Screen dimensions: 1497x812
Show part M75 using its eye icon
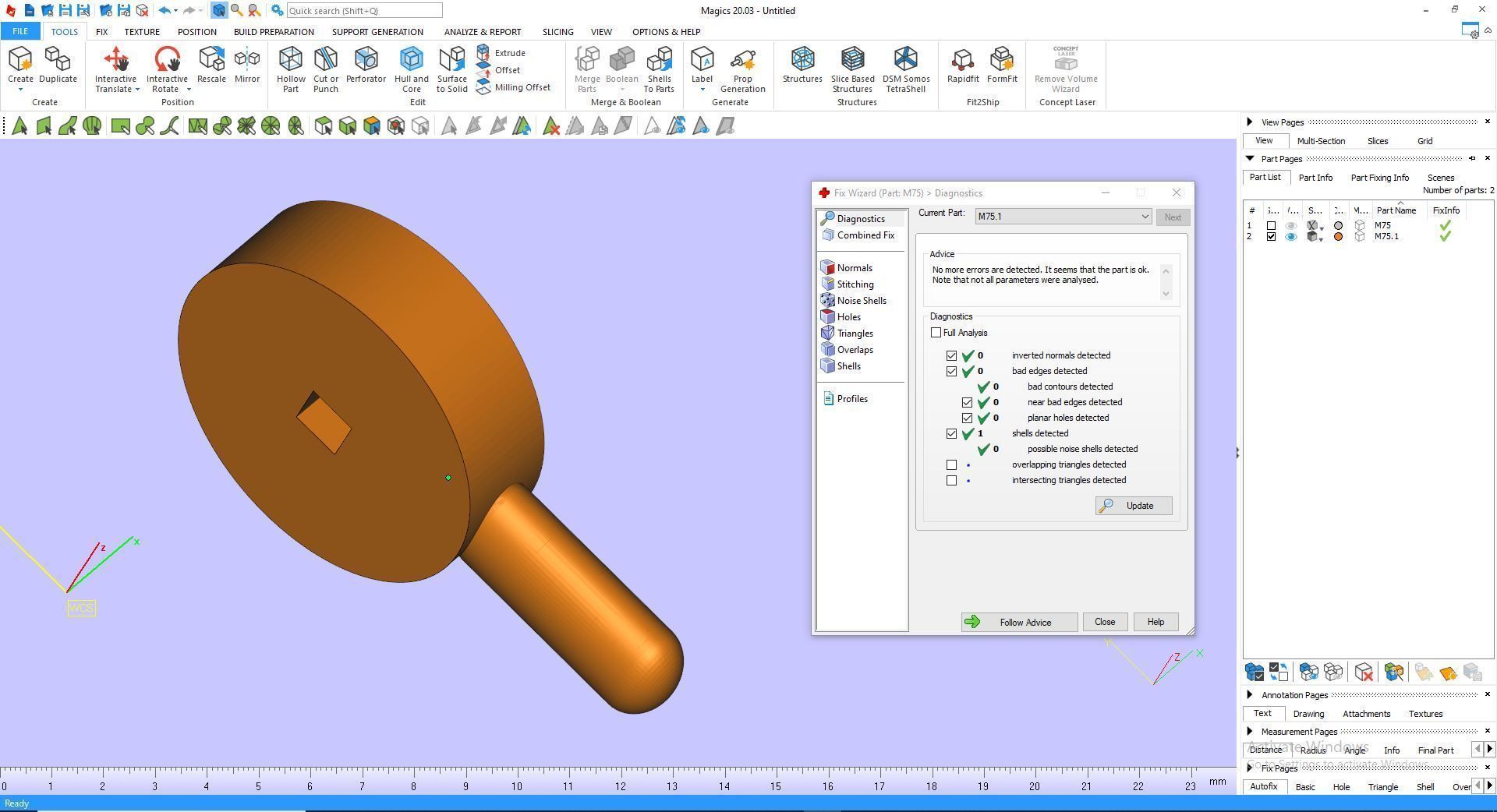coord(1291,226)
